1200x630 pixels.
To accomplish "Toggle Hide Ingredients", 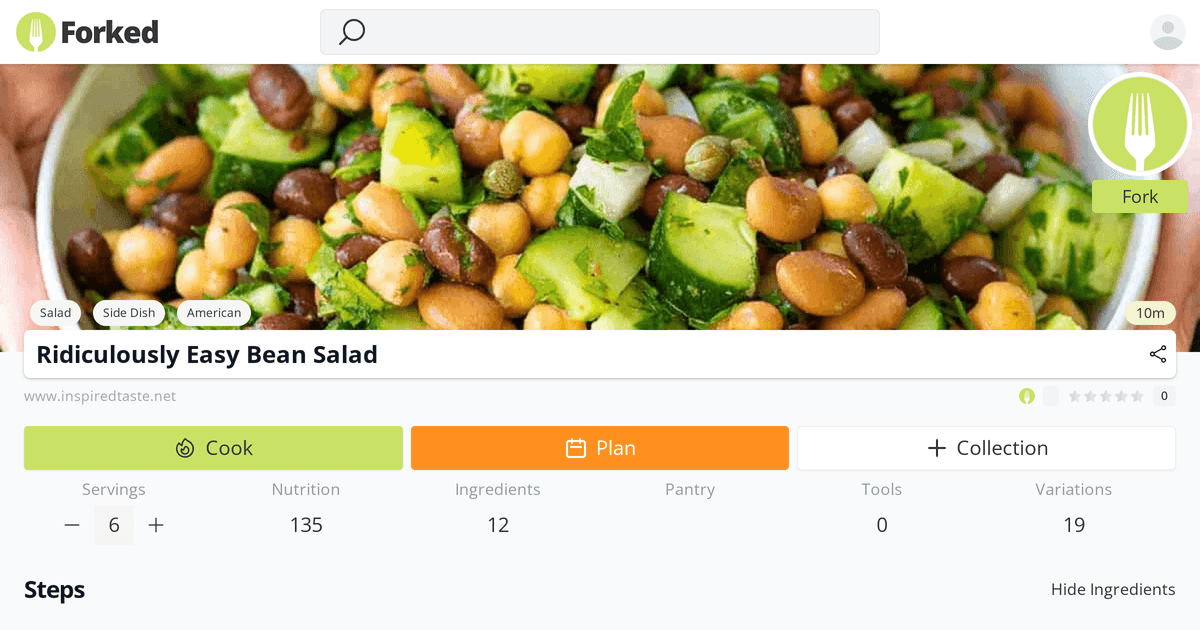I will click(x=1113, y=590).
